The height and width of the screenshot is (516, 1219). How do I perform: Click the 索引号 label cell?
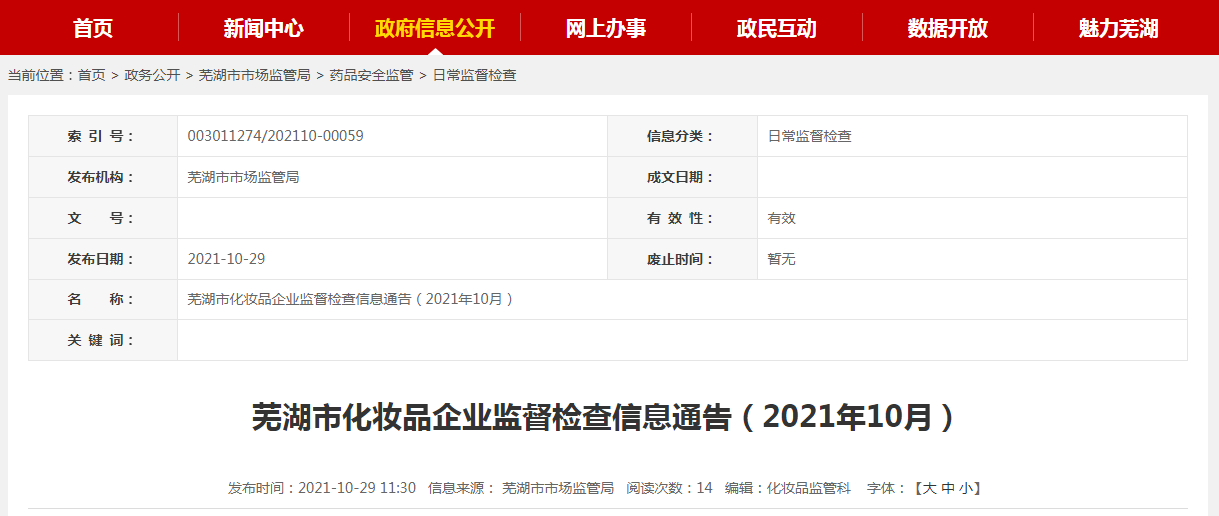tap(103, 136)
